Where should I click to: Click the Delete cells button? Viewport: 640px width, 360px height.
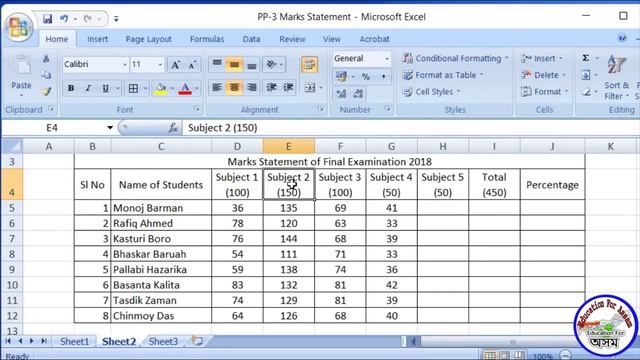[x=544, y=75]
